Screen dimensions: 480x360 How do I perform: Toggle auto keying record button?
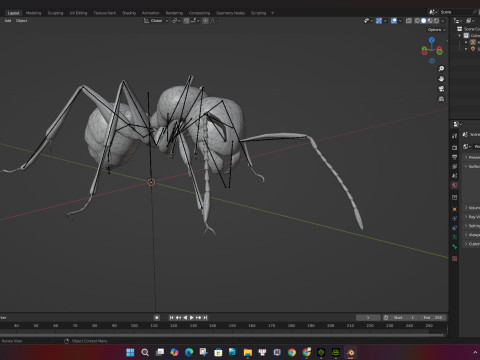pos(157,318)
